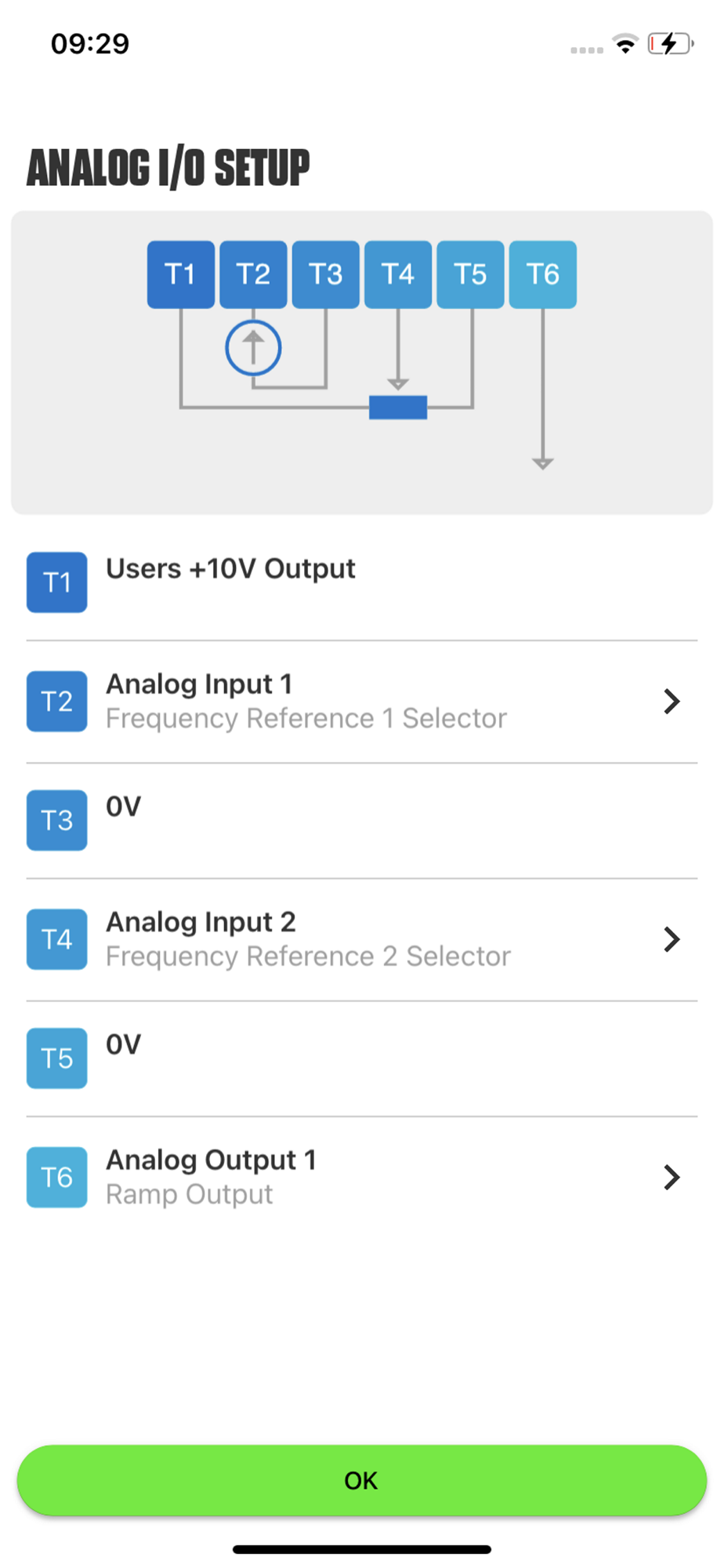Click the T5 terminal block in diagram
The width and height of the screenshot is (724, 1568).
(470, 274)
